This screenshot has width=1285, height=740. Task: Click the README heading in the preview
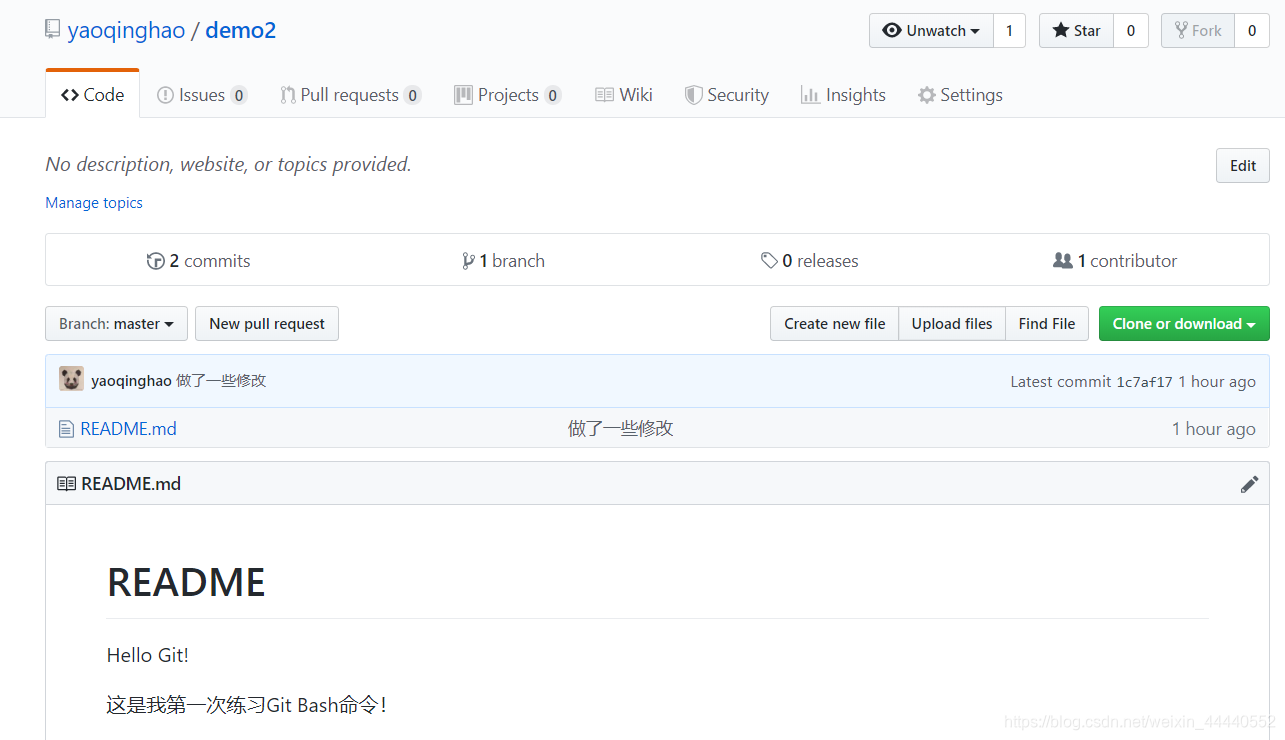pos(186,582)
